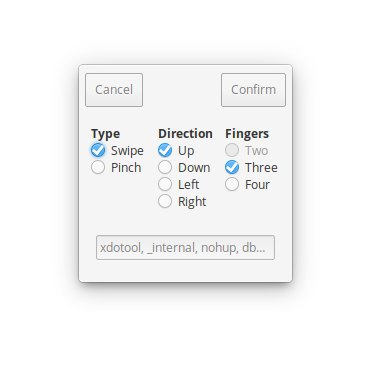Click the 'Down' label text
The width and height of the screenshot is (371, 375).
[194, 168]
